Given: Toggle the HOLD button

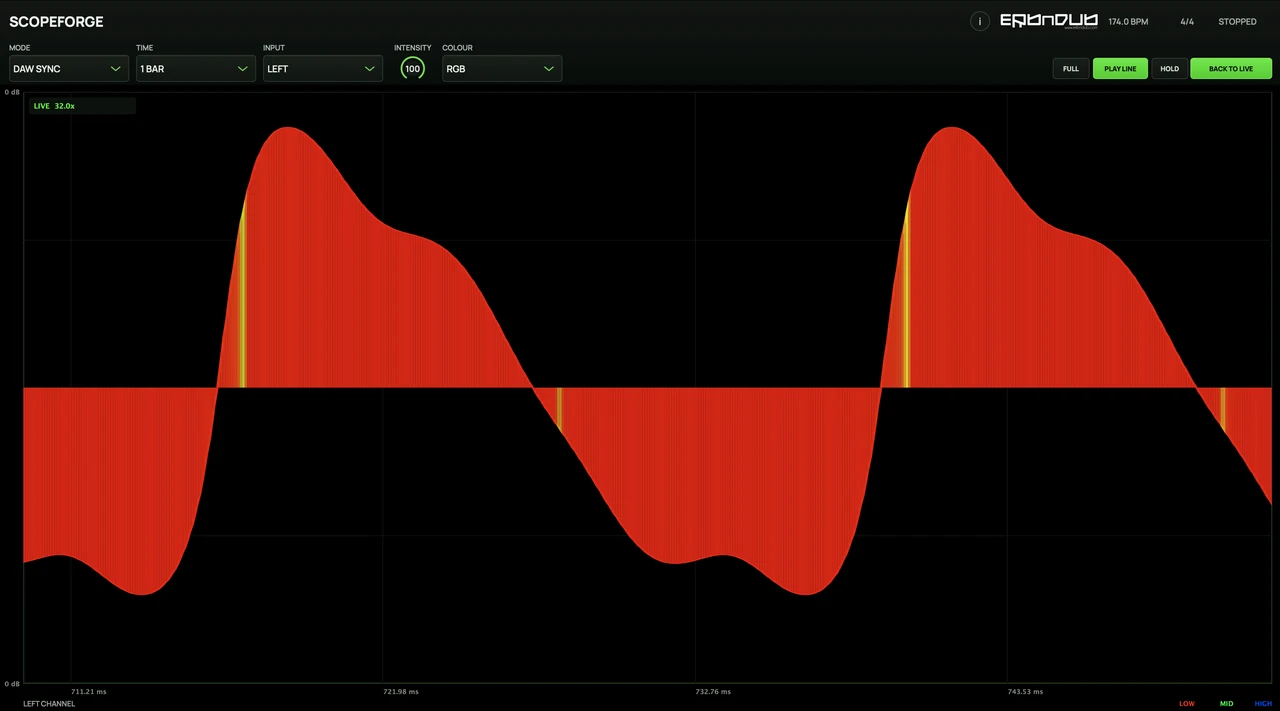Looking at the screenshot, I should 1169,69.
